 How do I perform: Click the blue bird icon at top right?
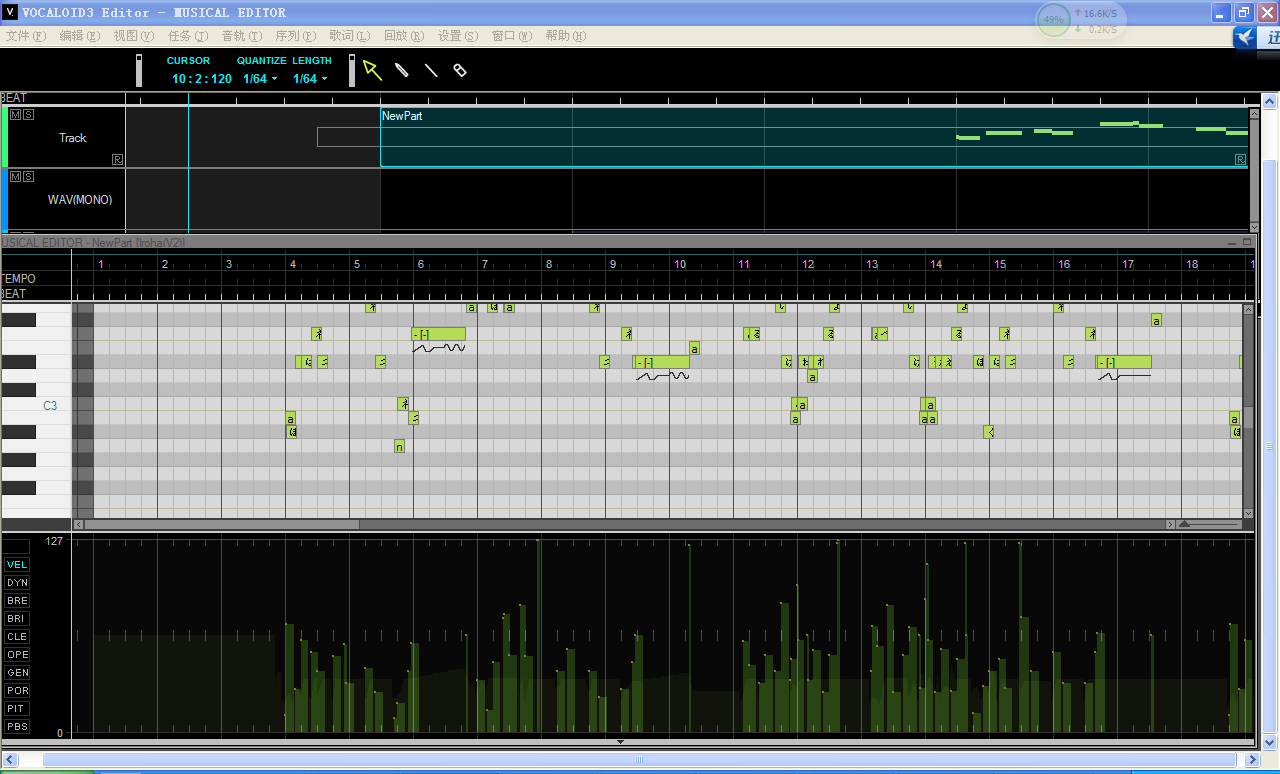point(1244,37)
